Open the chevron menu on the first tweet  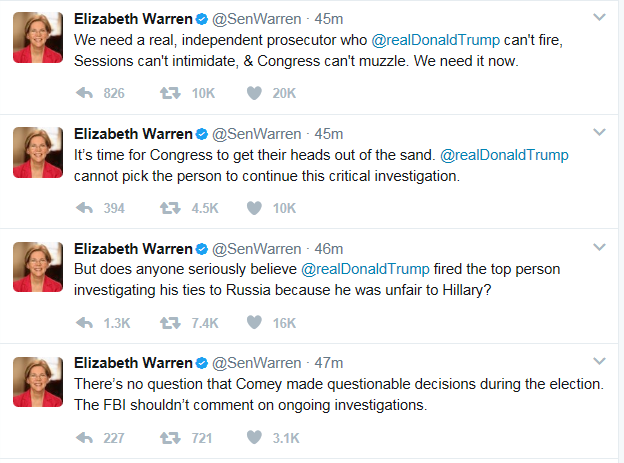tap(599, 17)
